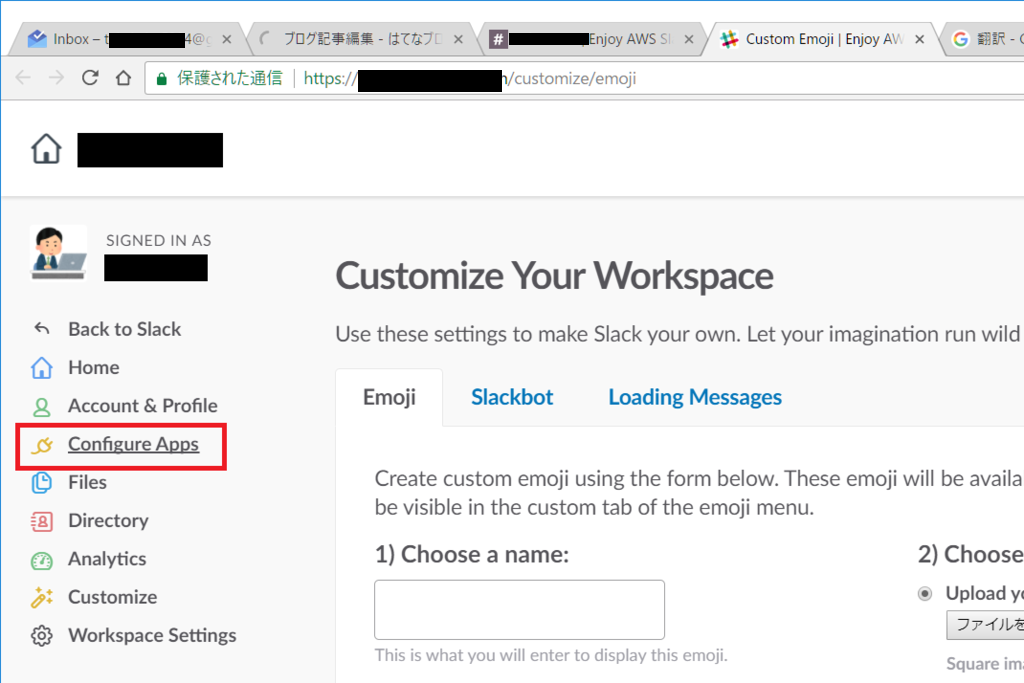Open the Workspace Settings link
This screenshot has height=683, width=1024.
tap(152, 635)
